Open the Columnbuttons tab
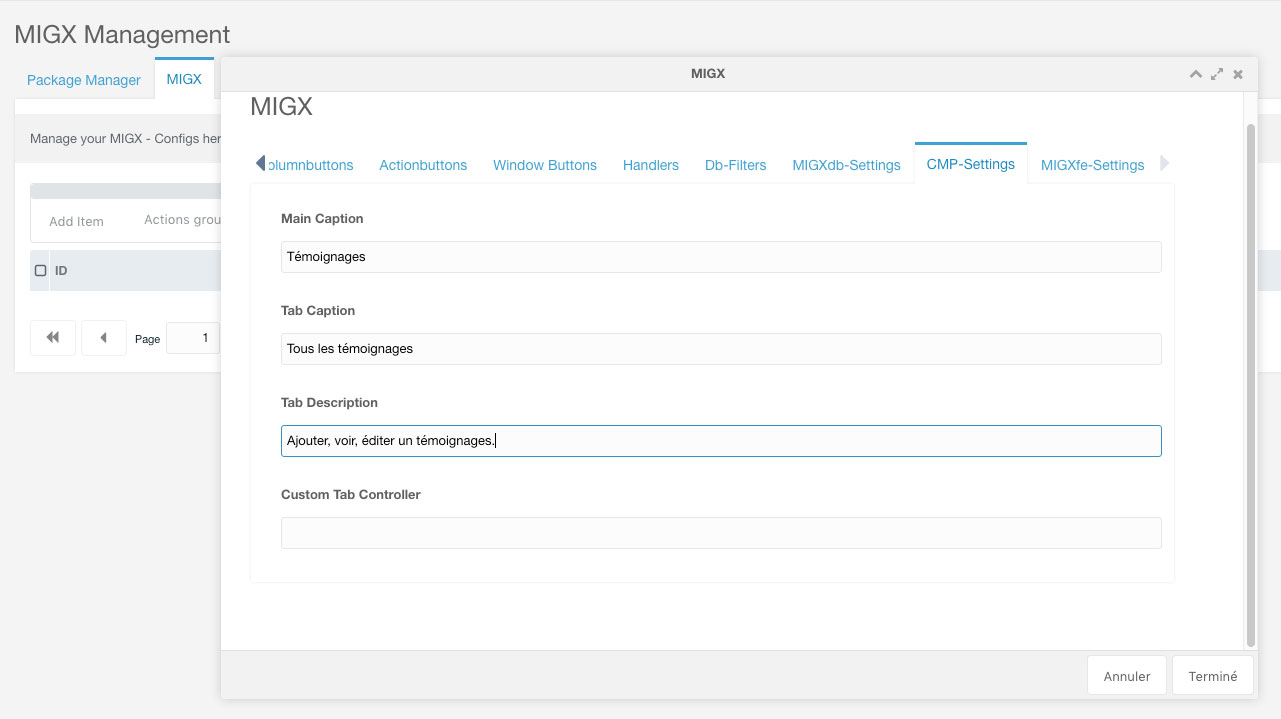Image resolution: width=1281 pixels, height=719 pixels. (x=311, y=165)
